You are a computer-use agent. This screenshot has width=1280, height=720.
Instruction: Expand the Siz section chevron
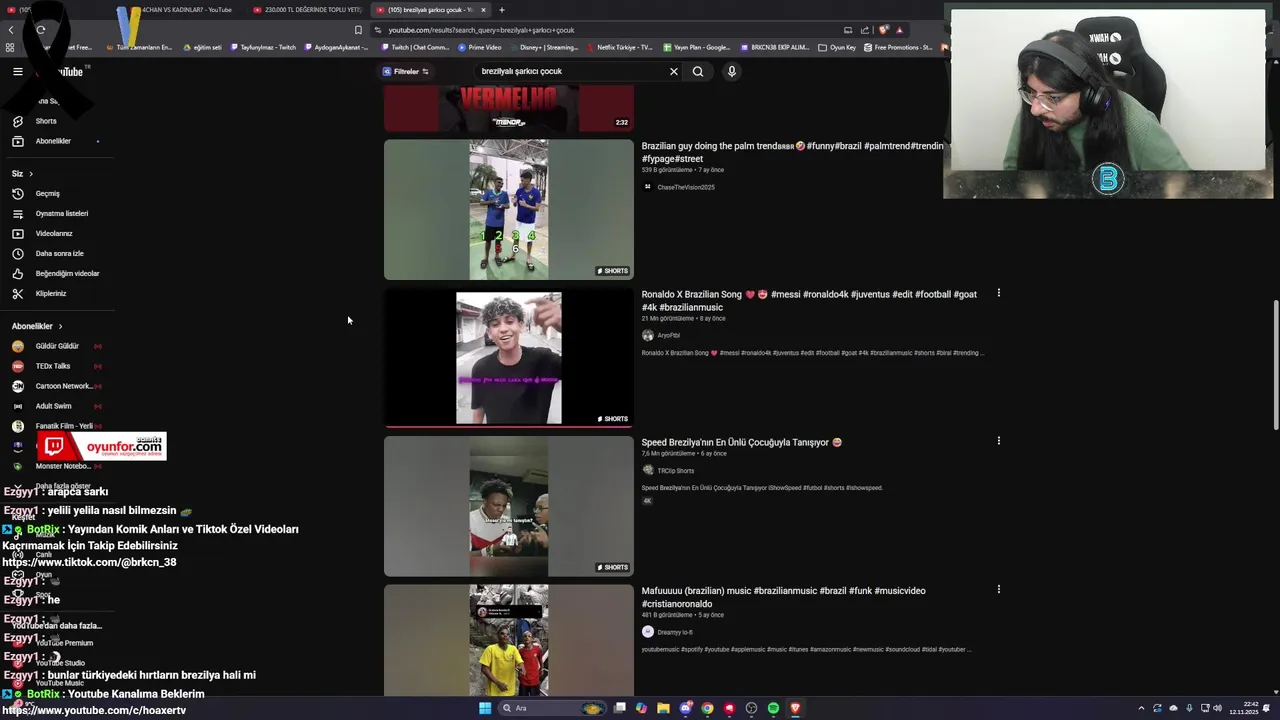coord(30,174)
